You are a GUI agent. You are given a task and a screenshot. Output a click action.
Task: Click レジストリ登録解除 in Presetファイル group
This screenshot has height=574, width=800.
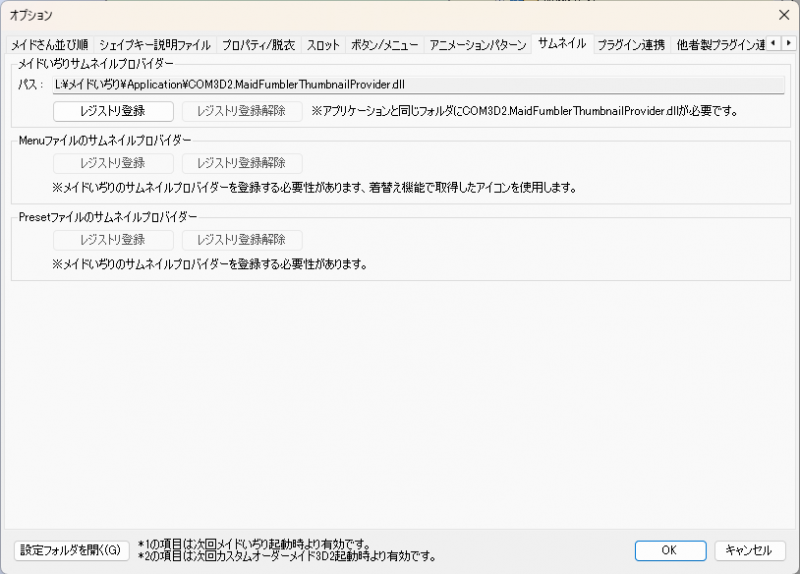(x=242, y=240)
